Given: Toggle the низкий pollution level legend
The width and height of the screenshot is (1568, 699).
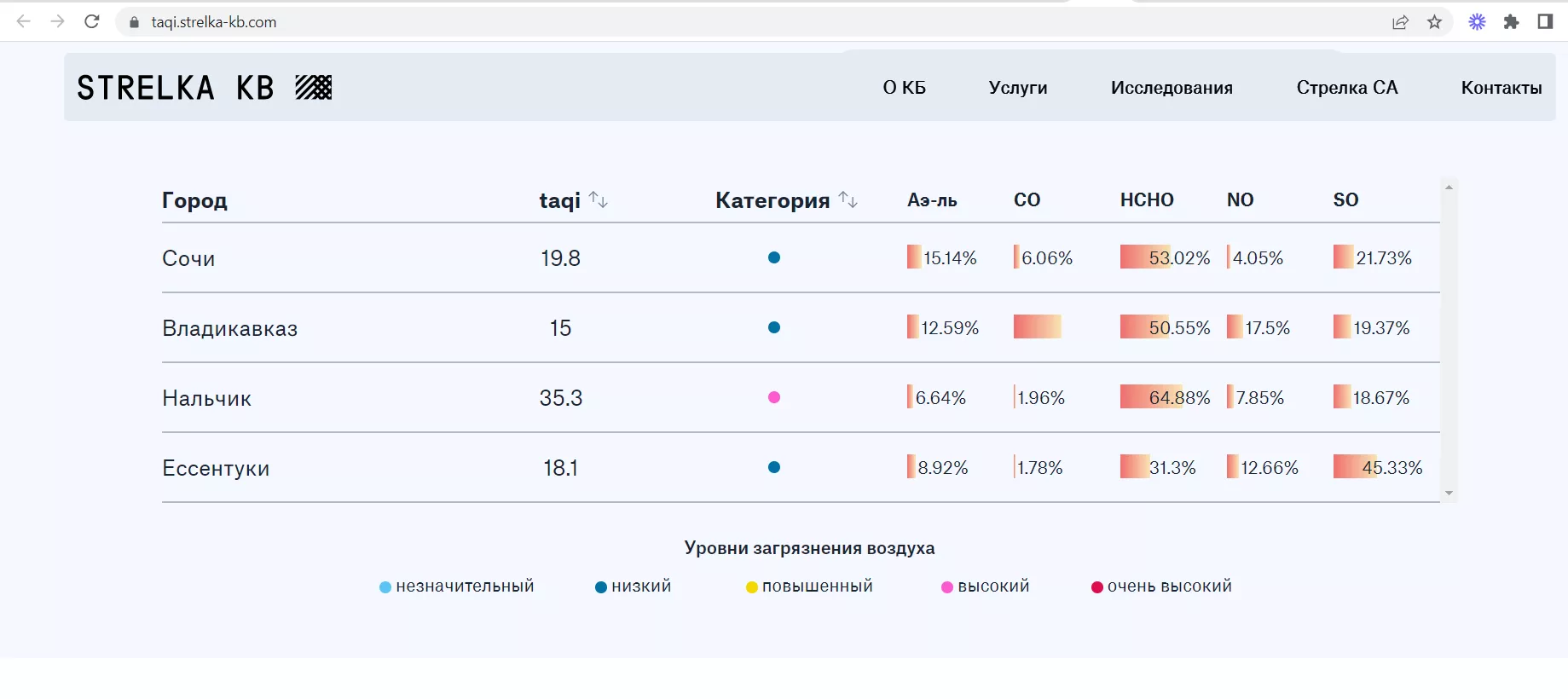Looking at the screenshot, I should click(x=634, y=586).
